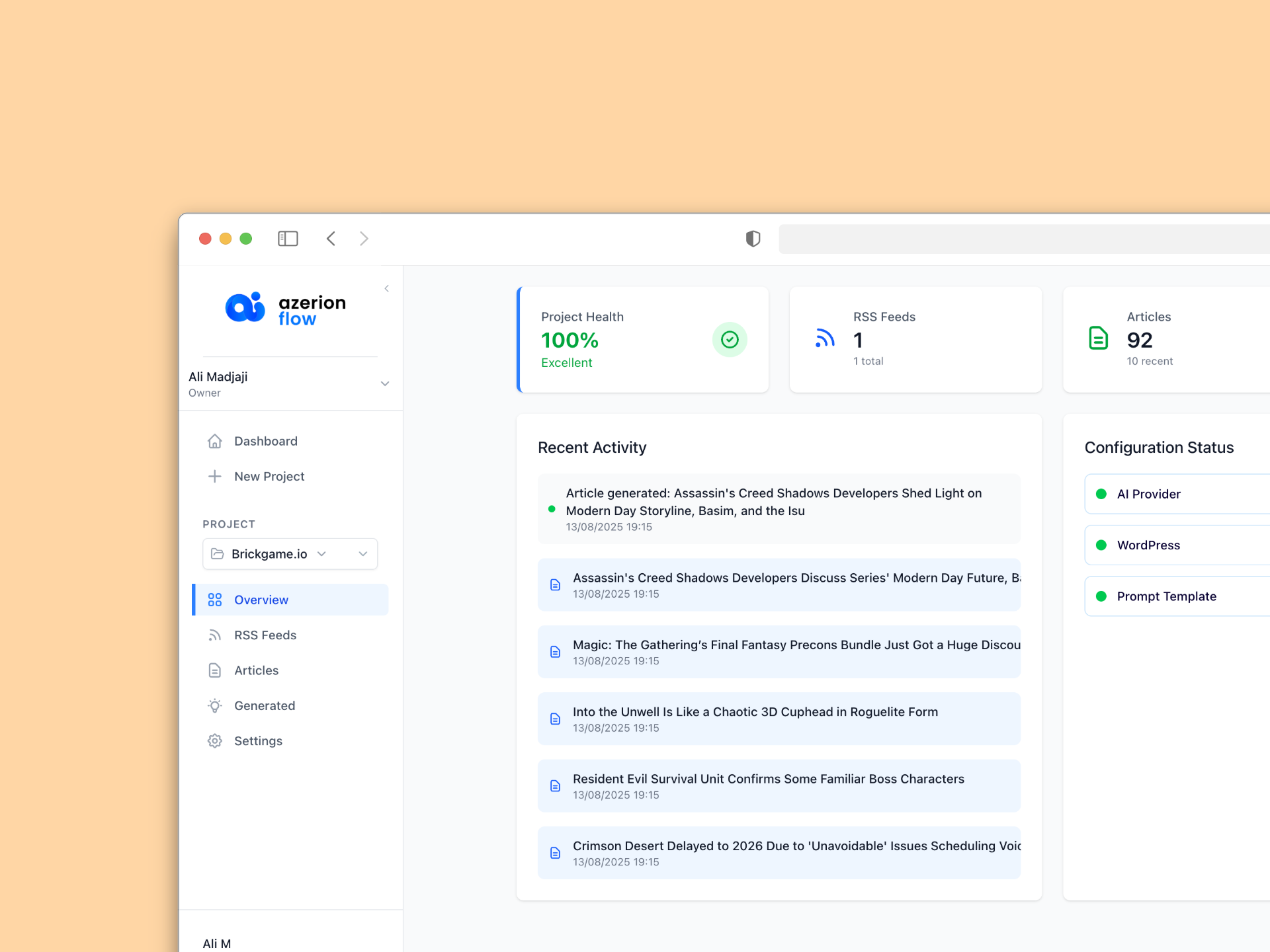Click document icon beside Resident Evil article
1270x952 pixels.
click(x=556, y=786)
